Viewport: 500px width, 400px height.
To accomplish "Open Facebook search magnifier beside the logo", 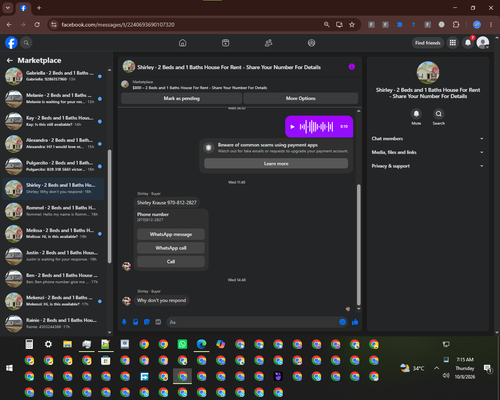I will (x=26, y=43).
